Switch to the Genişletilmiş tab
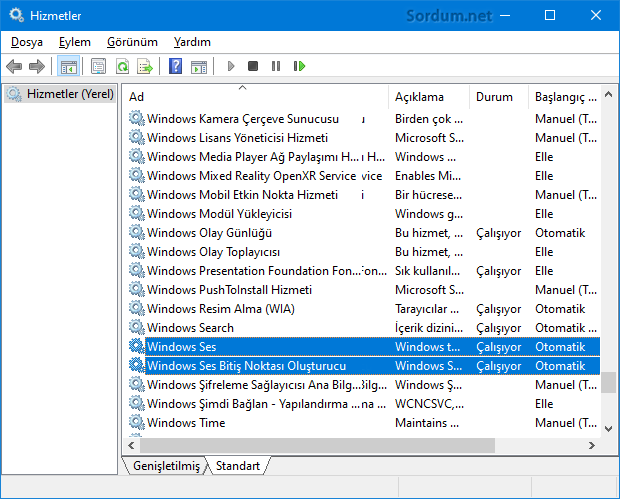 click(x=166, y=466)
